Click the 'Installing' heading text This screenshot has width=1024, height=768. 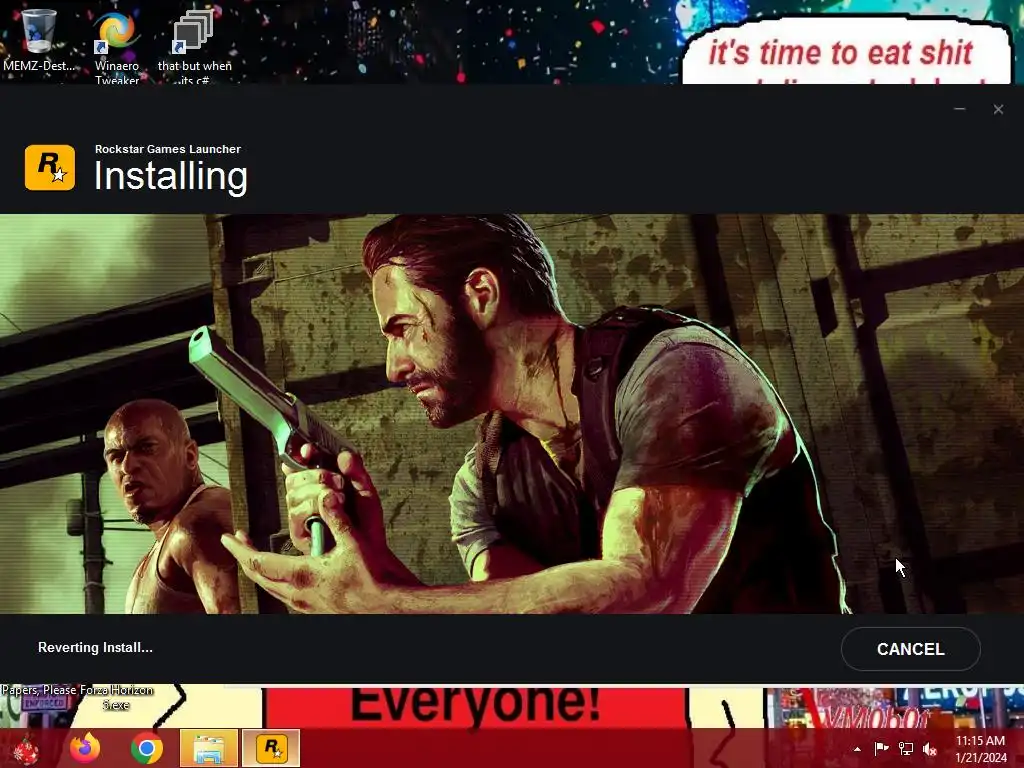click(170, 176)
